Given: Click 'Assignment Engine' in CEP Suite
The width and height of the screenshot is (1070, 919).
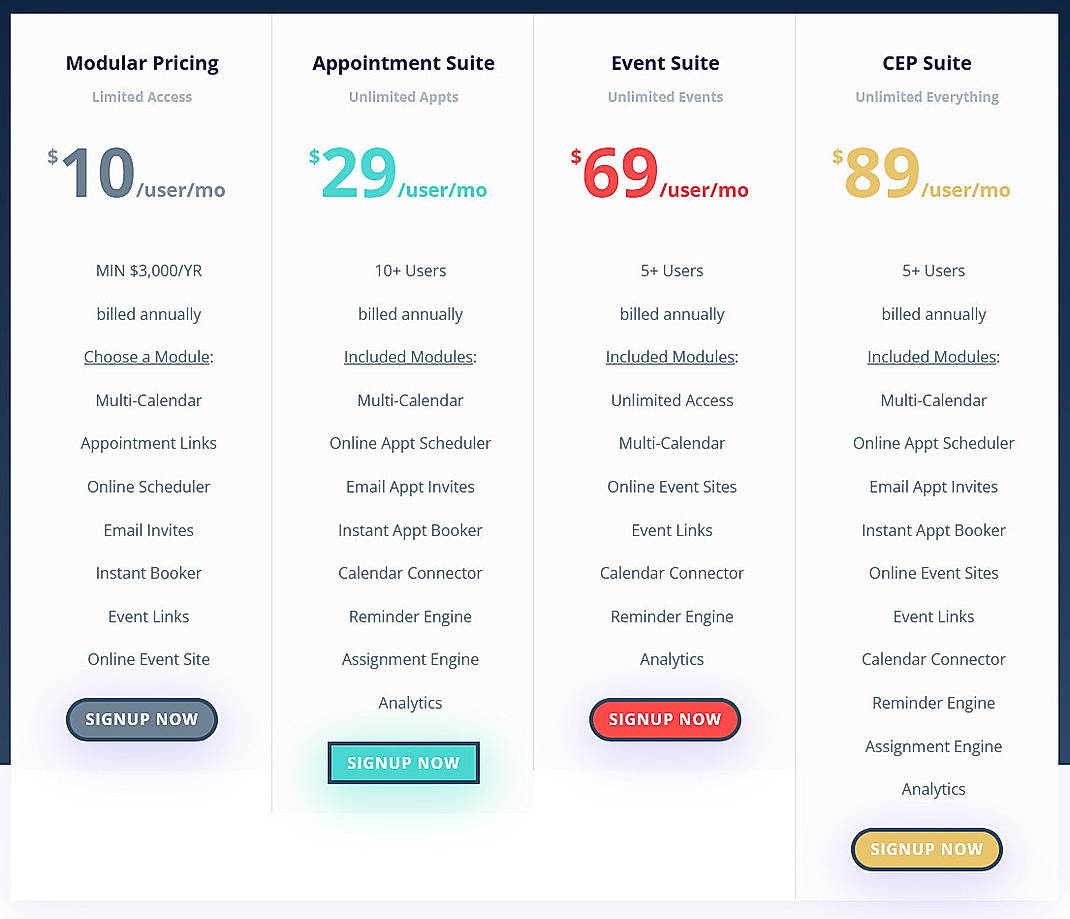Looking at the screenshot, I should (934, 746).
